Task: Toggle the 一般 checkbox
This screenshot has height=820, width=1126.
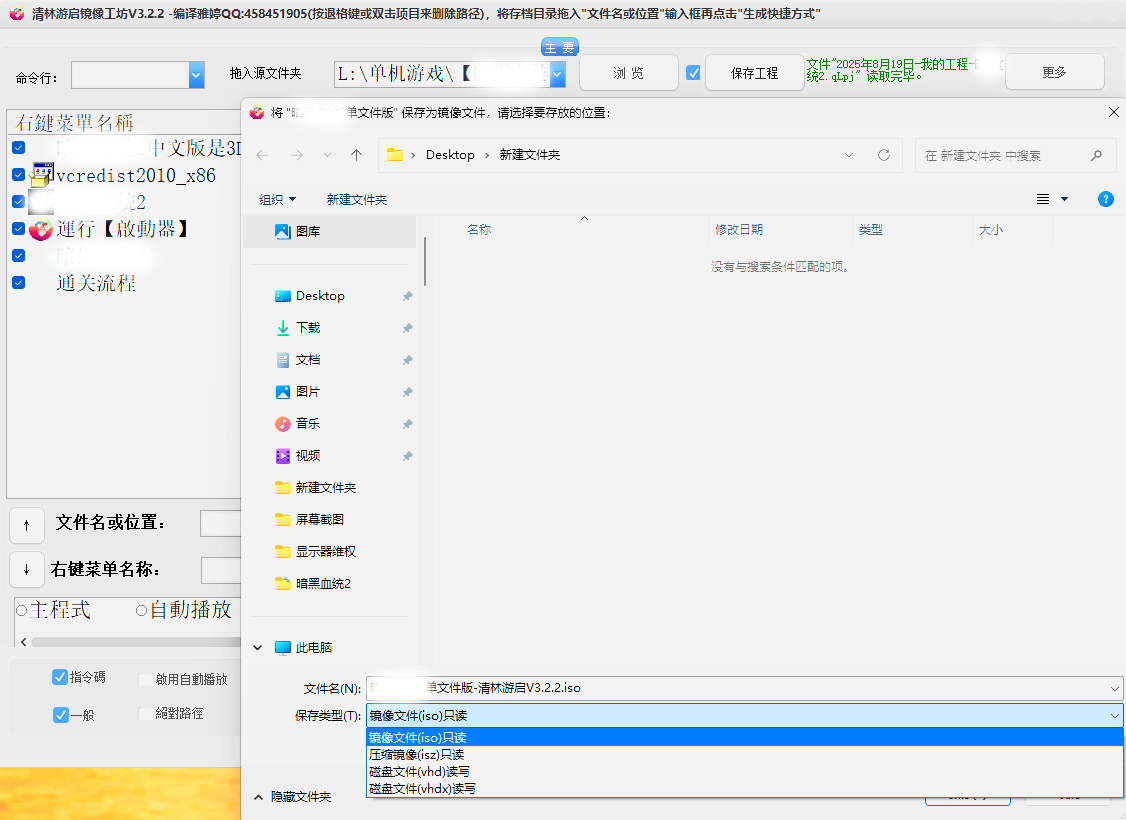Action: click(x=60, y=714)
